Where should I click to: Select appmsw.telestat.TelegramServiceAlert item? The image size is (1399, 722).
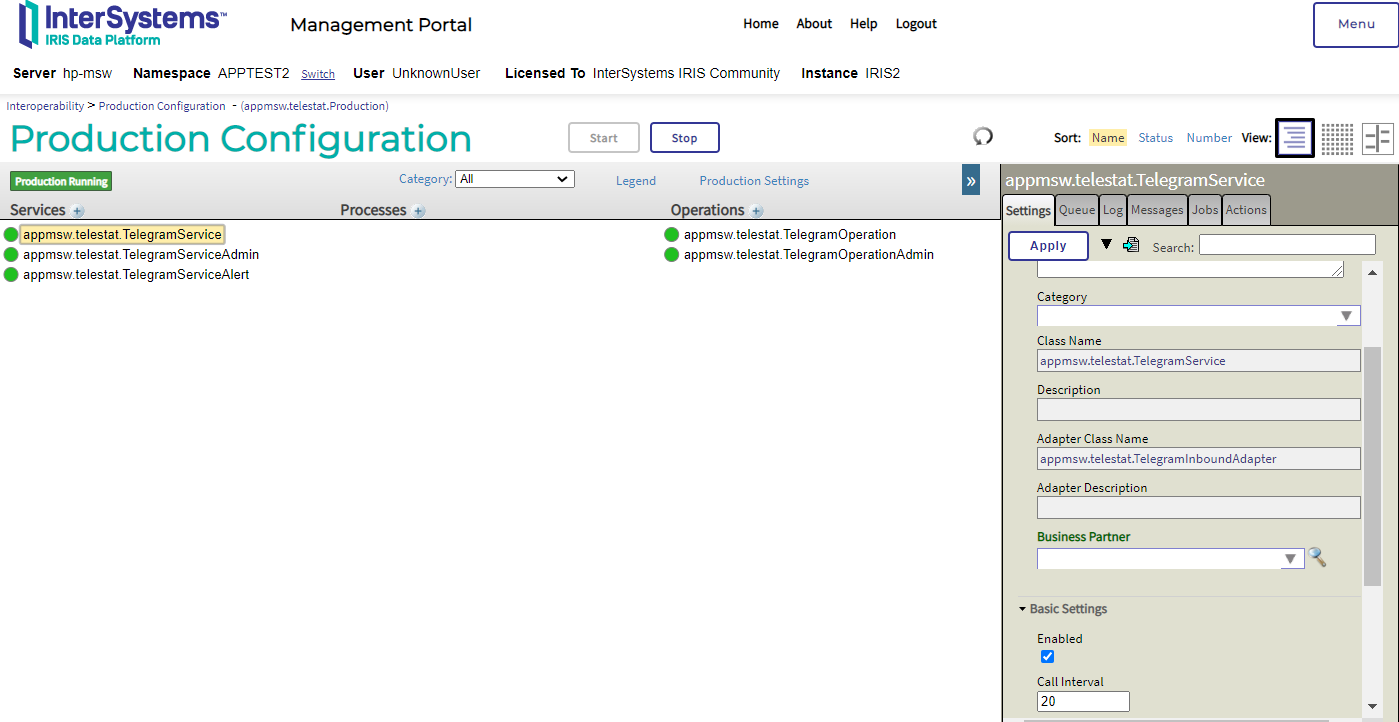[x=136, y=275]
